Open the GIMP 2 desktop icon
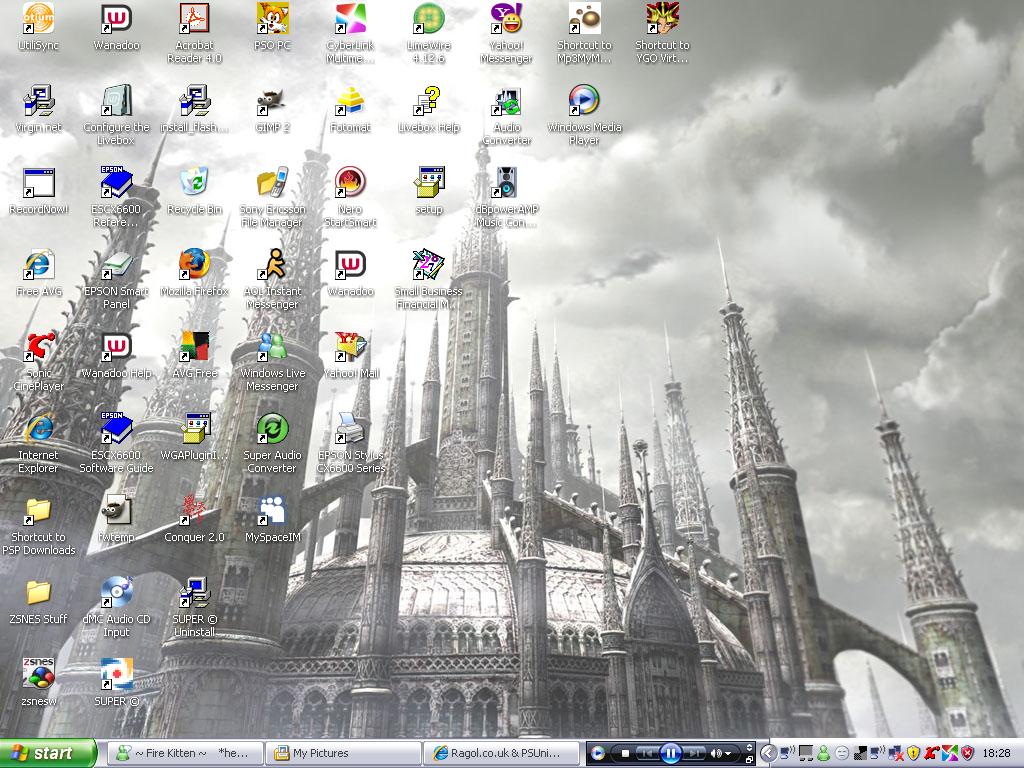The image size is (1024, 768). [272, 102]
